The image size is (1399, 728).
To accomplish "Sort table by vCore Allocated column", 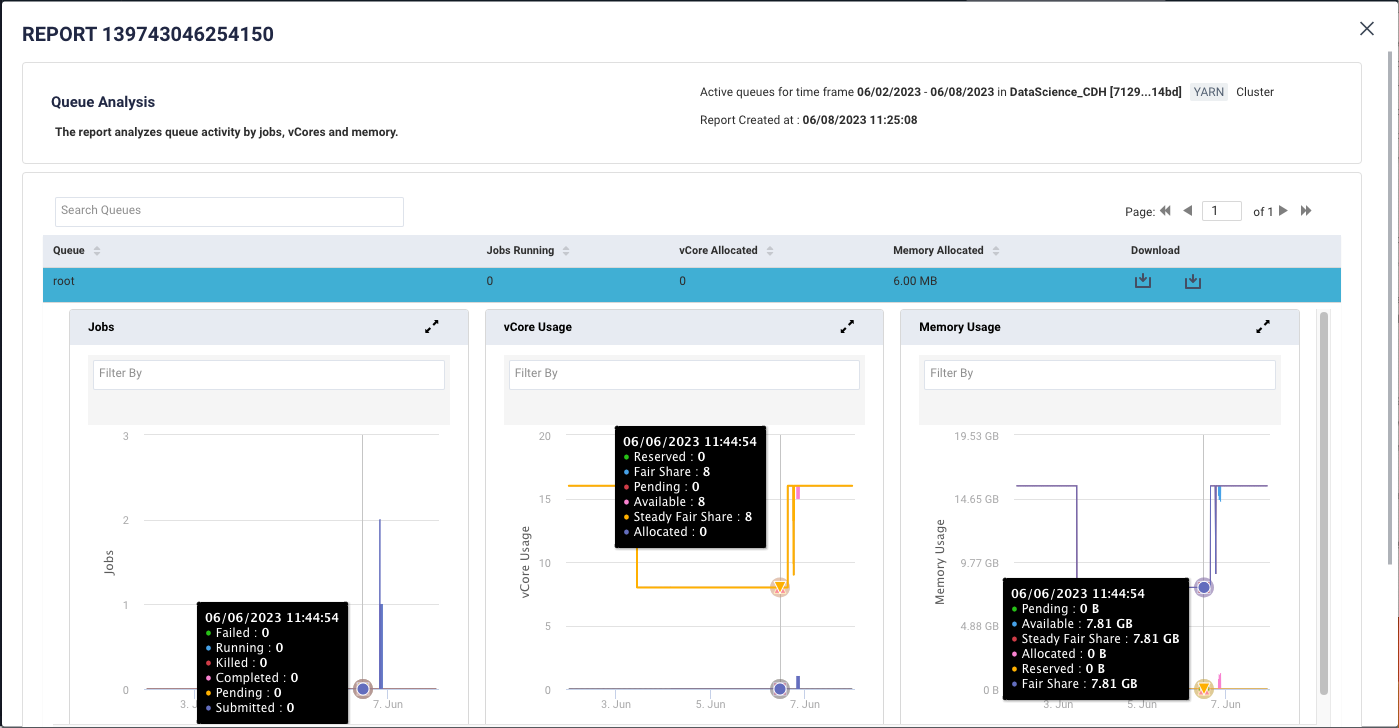I will [x=770, y=251].
